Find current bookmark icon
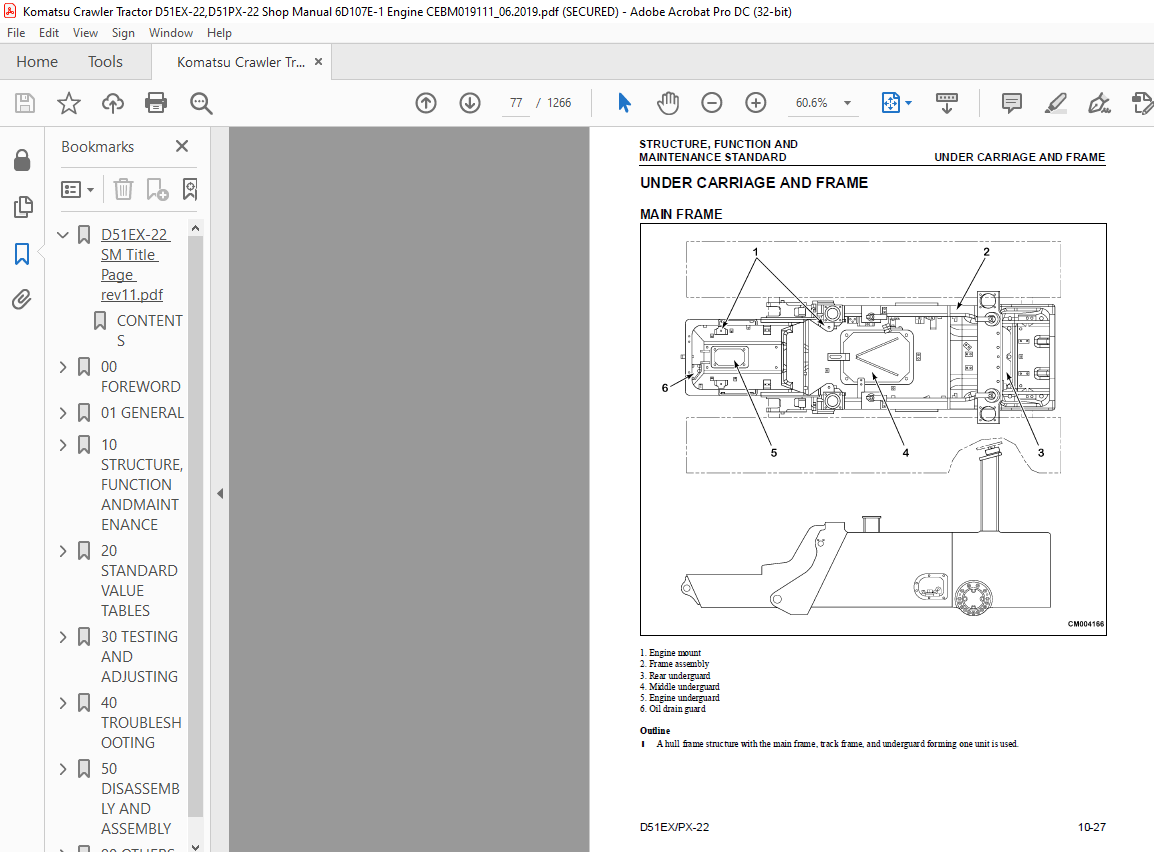Viewport: 1154px width, 852px height. pos(190,189)
